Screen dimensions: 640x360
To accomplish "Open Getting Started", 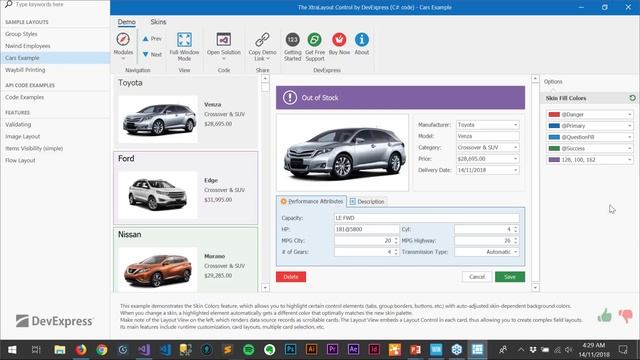I will 292,40.
